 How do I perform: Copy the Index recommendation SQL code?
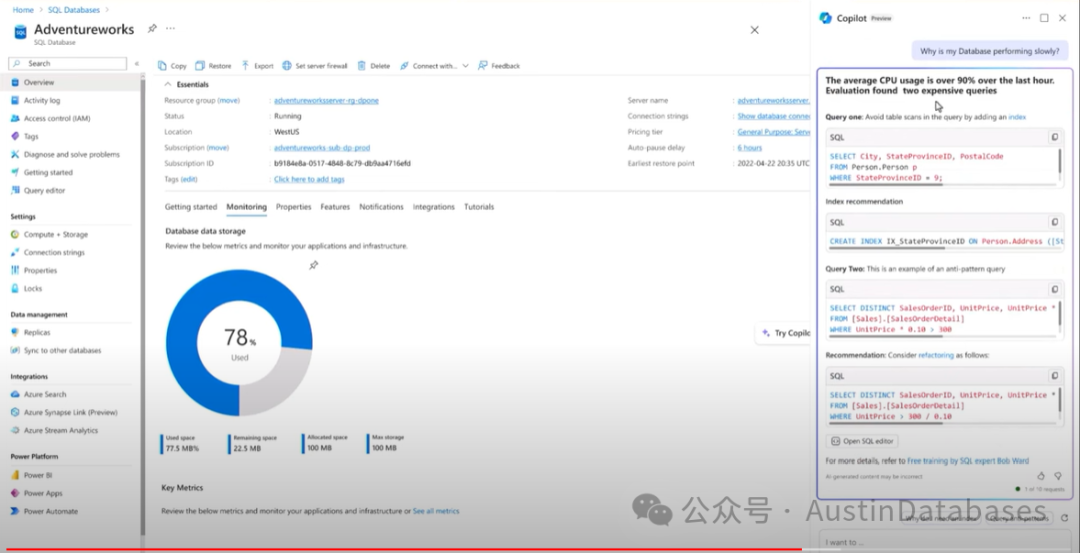[x=1055, y=222]
